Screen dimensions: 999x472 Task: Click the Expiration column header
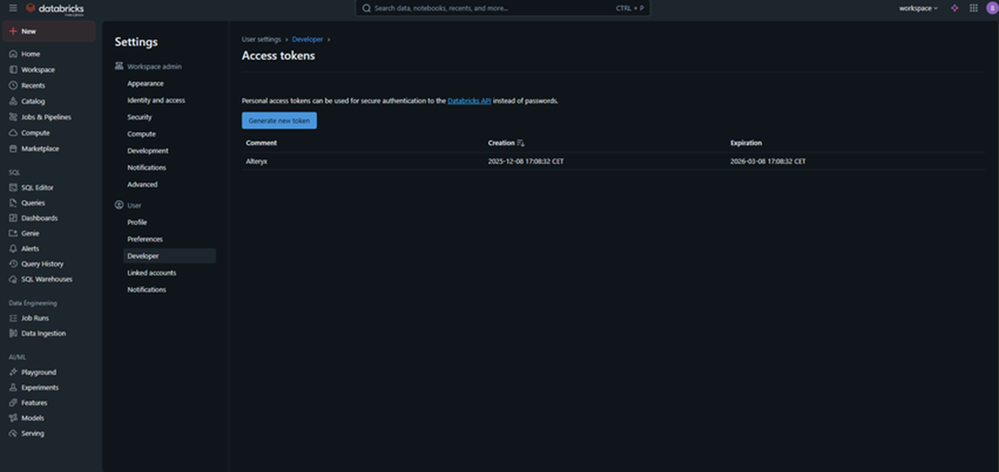pos(746,143)
